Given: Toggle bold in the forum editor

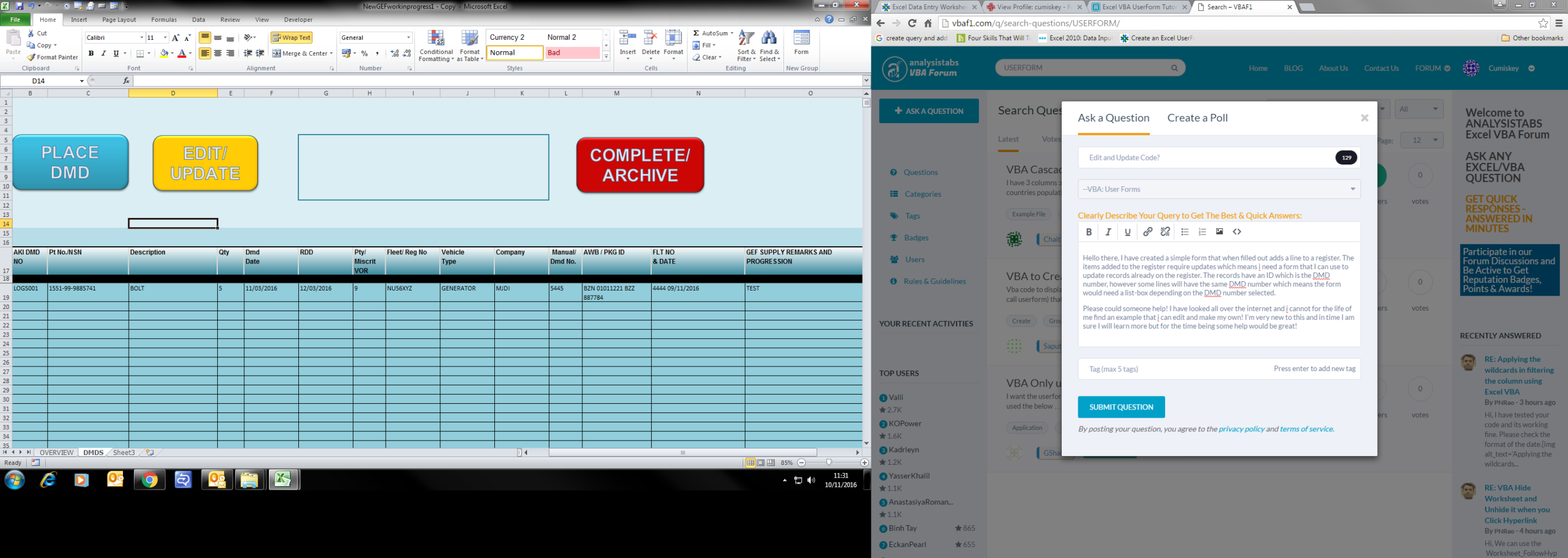Looking at the screenshot, I should pyautogui.click(x=1089, y=231).
